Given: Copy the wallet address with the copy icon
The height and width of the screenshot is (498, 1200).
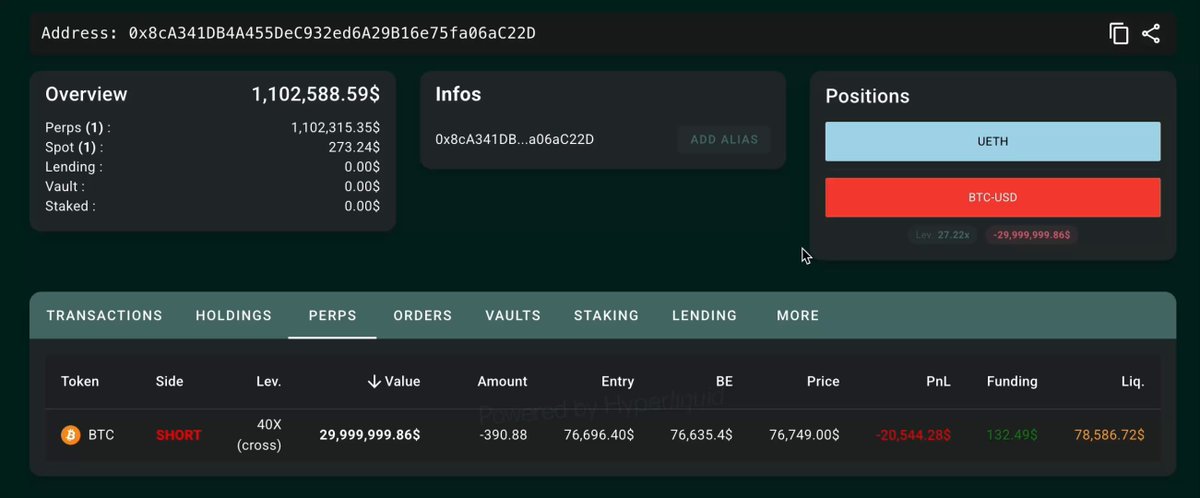Looking at the screenshot, I should pyautogui.click(x=1119, y=34).
